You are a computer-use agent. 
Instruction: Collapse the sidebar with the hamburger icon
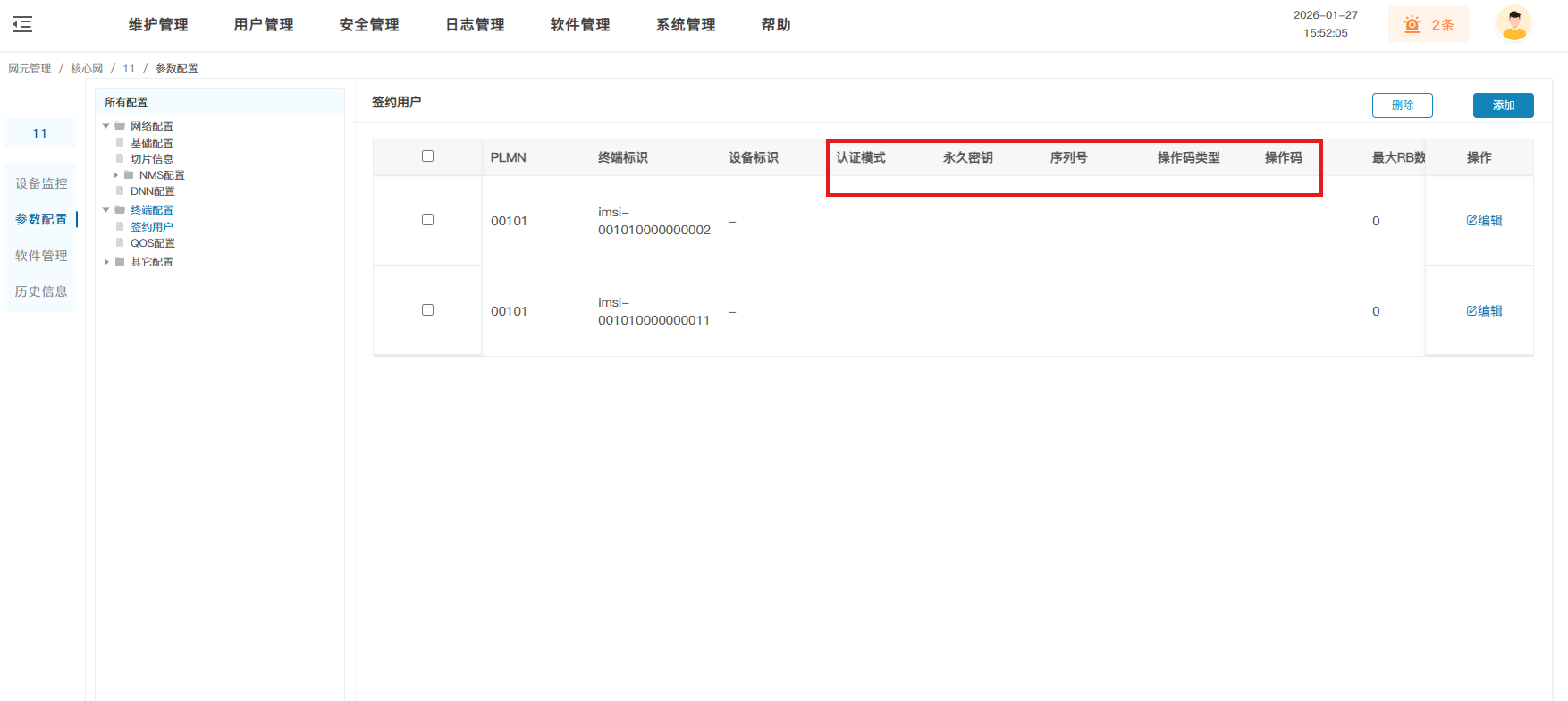[x=22, y=25]
